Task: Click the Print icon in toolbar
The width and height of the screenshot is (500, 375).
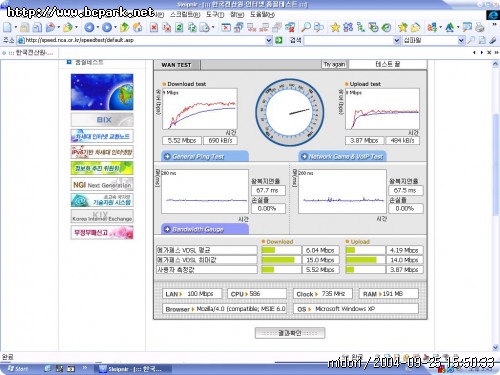Action: pyautogui.click(x=480, y=27)
